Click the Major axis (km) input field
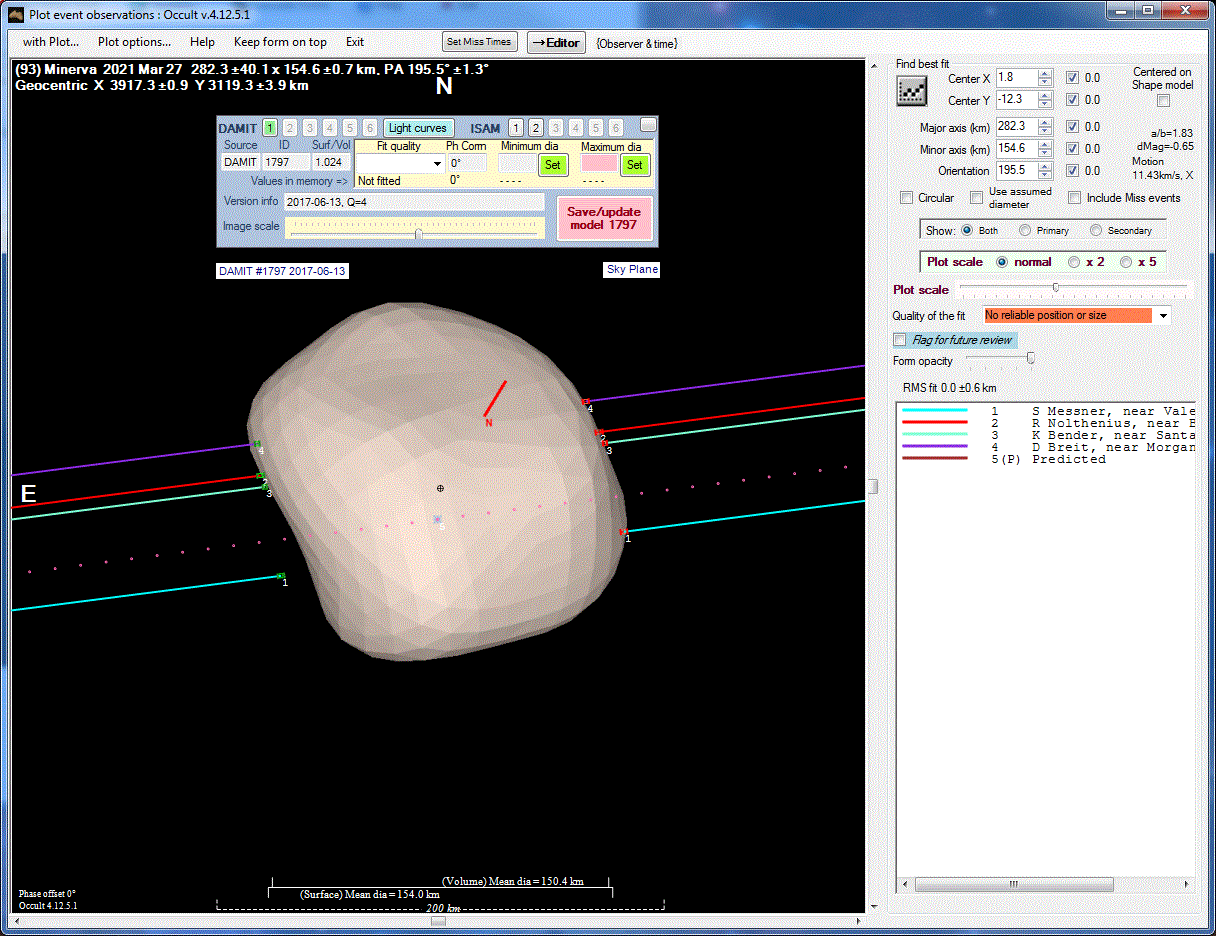 pyautogui.click(x=1015, y=127)
